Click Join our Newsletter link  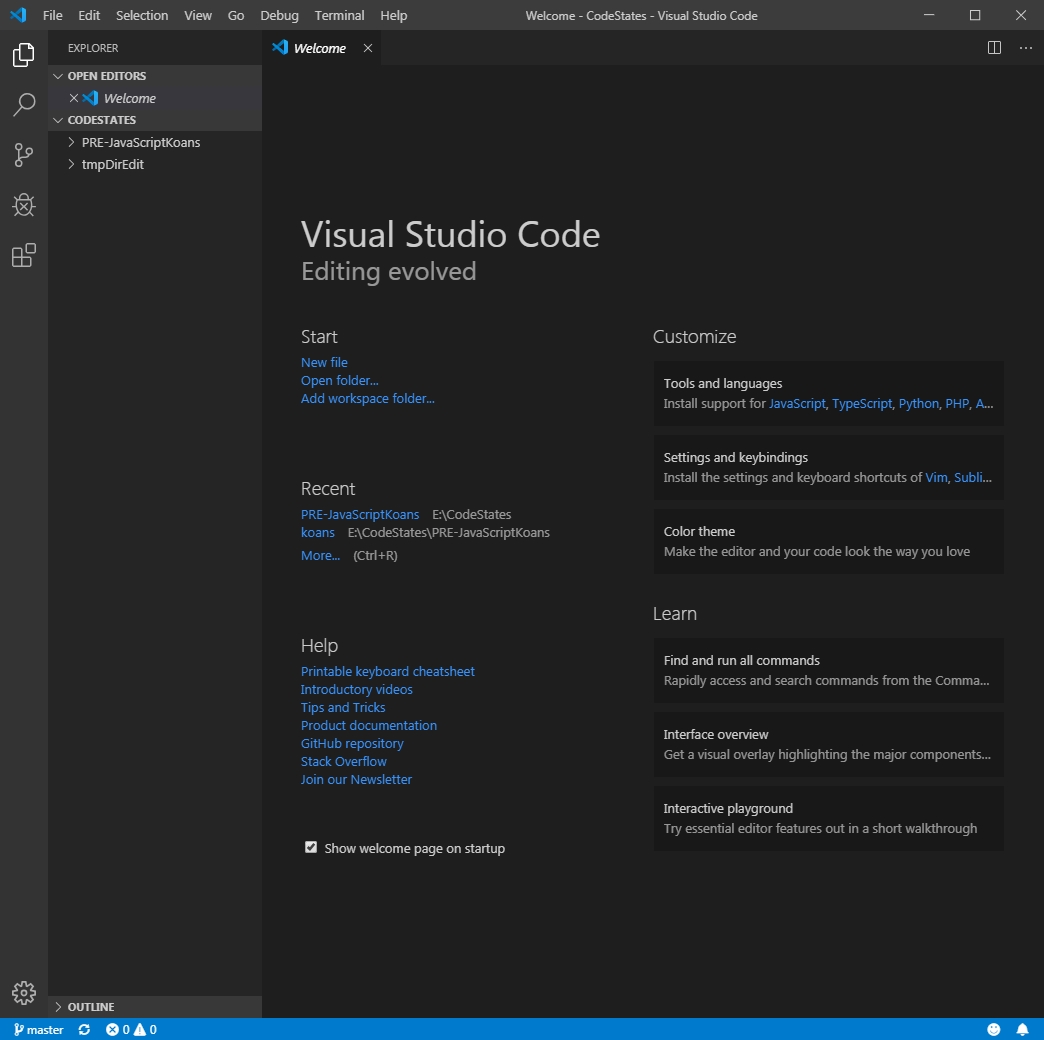coord(356,779)
